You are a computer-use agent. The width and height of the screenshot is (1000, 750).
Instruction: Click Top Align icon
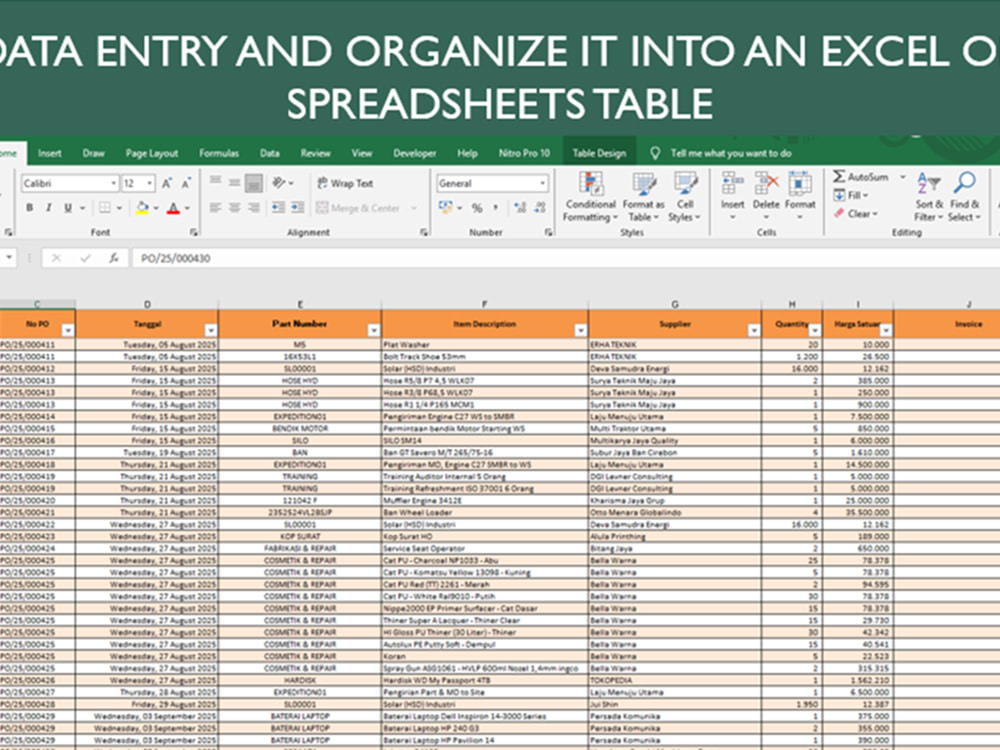pos(216,183)
